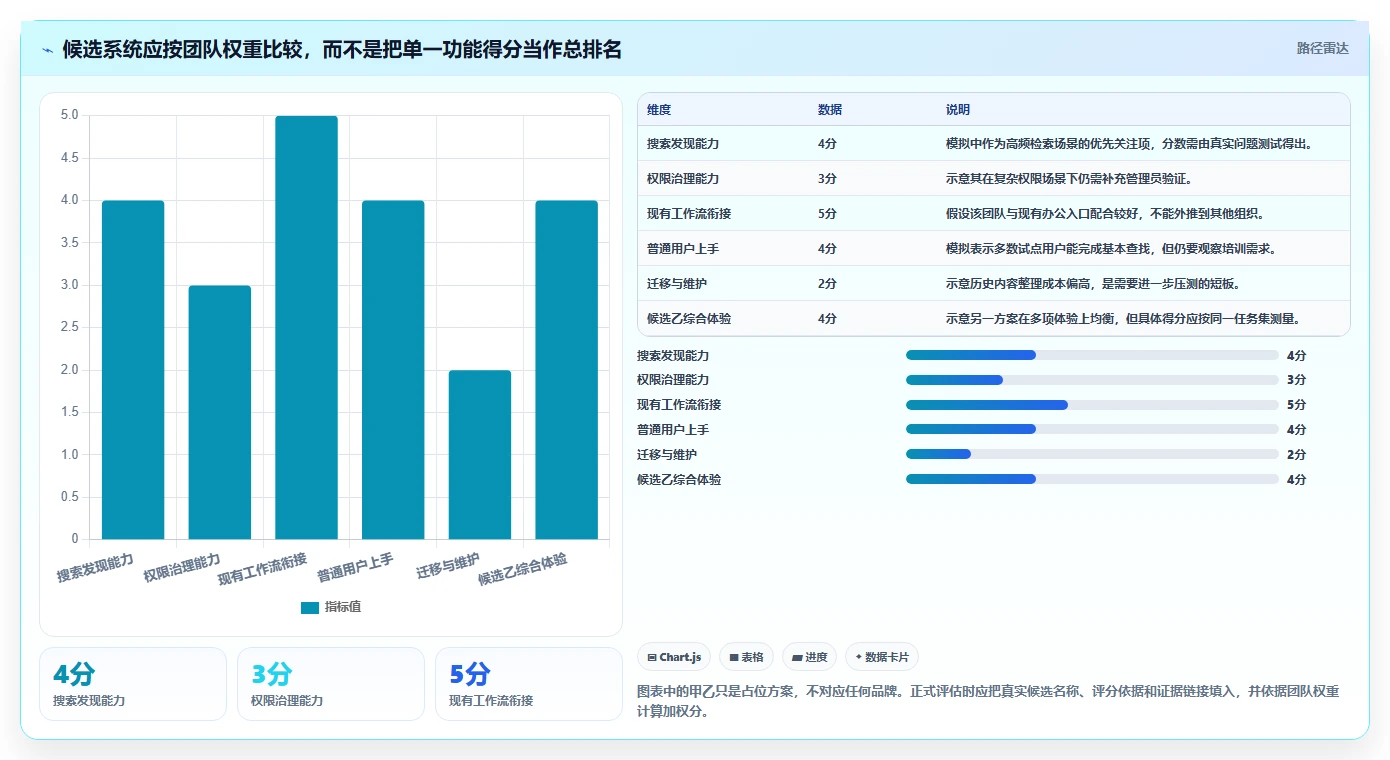The height and width of the screenshot is (760, 1390).
Task: Click the dashboard title 候选系统应按团队权重比较
Action: coord(342,49)
